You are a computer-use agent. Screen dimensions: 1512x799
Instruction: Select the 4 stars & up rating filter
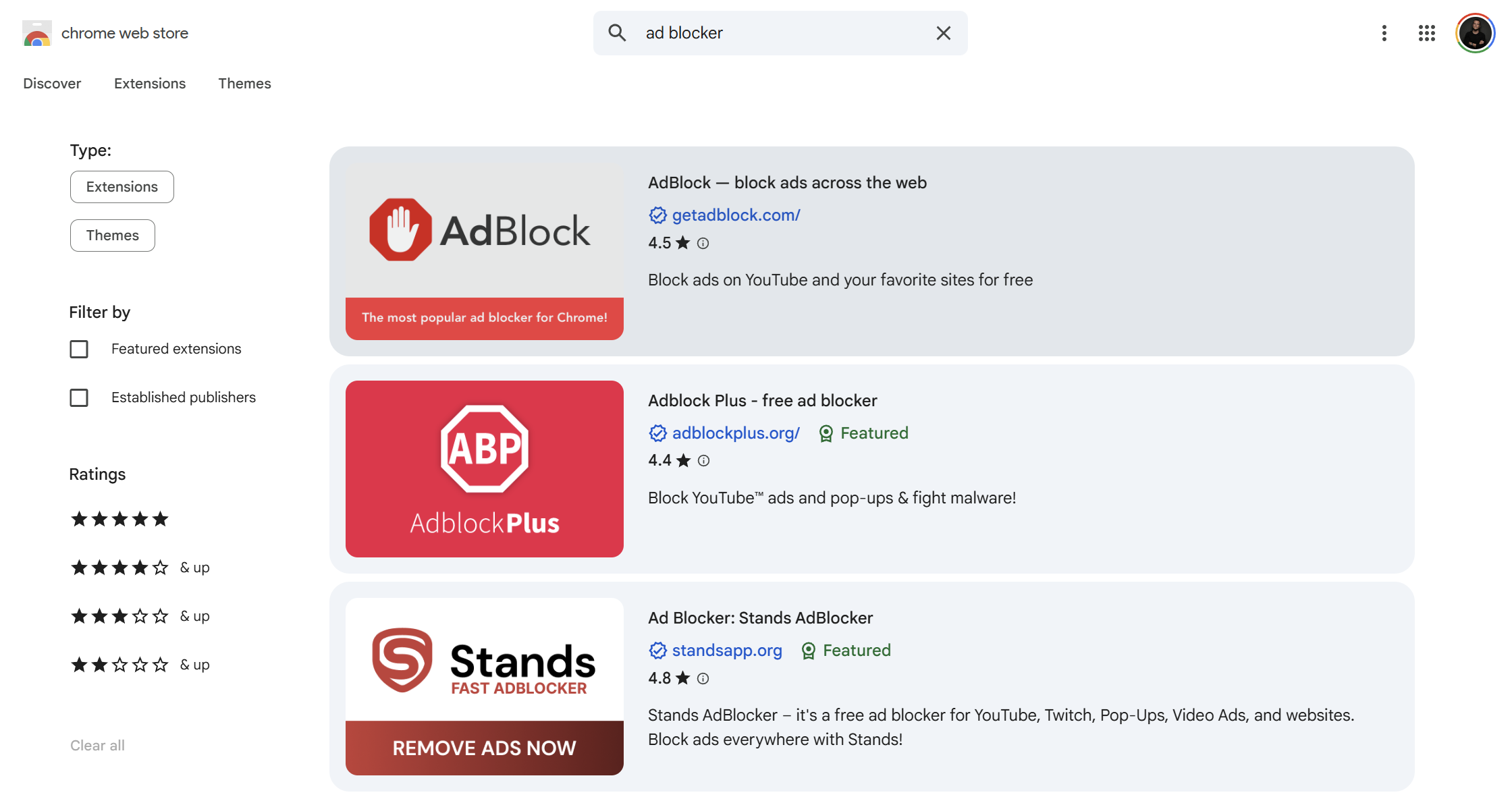click(x=140, y=568)
